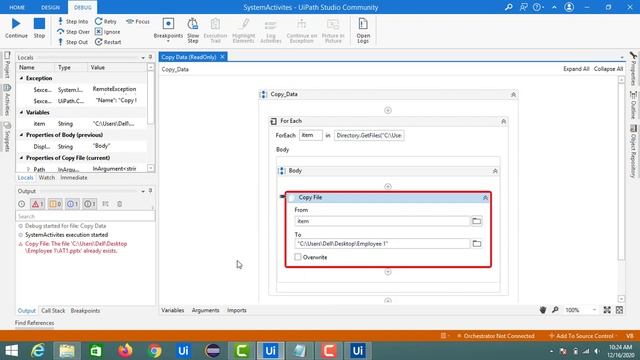
Task: Open the Breakpoints tool
Action: [x=168, y=29]
